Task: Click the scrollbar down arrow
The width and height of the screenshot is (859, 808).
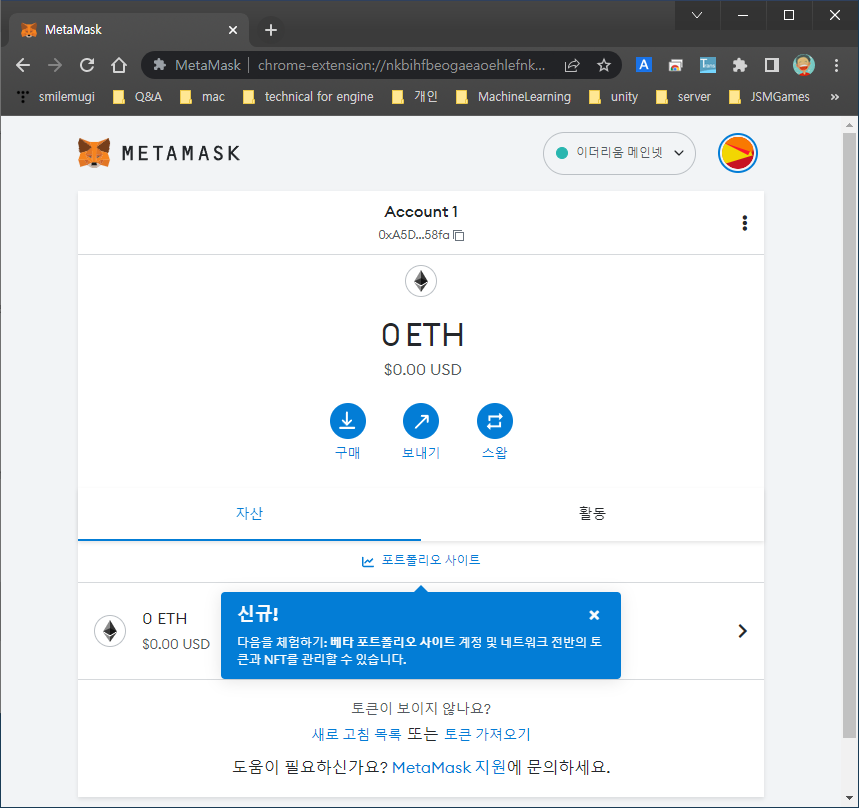Action: tap(849, 799)
